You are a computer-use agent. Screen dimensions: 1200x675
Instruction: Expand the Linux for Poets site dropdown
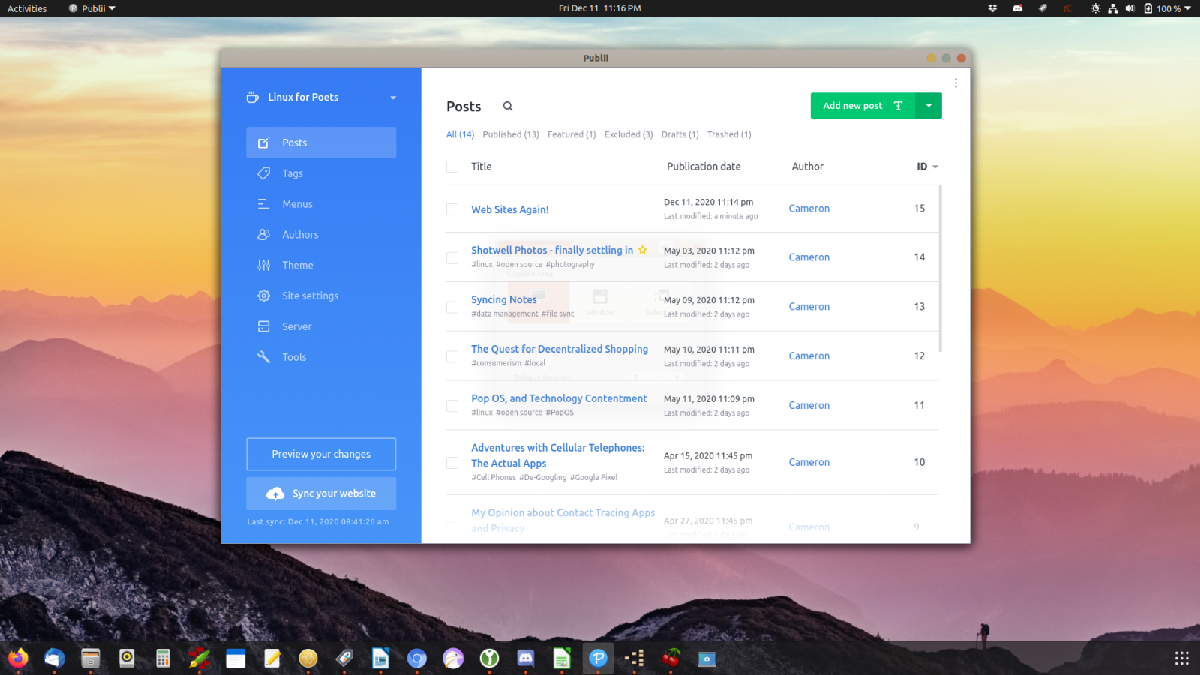point(393,98)
